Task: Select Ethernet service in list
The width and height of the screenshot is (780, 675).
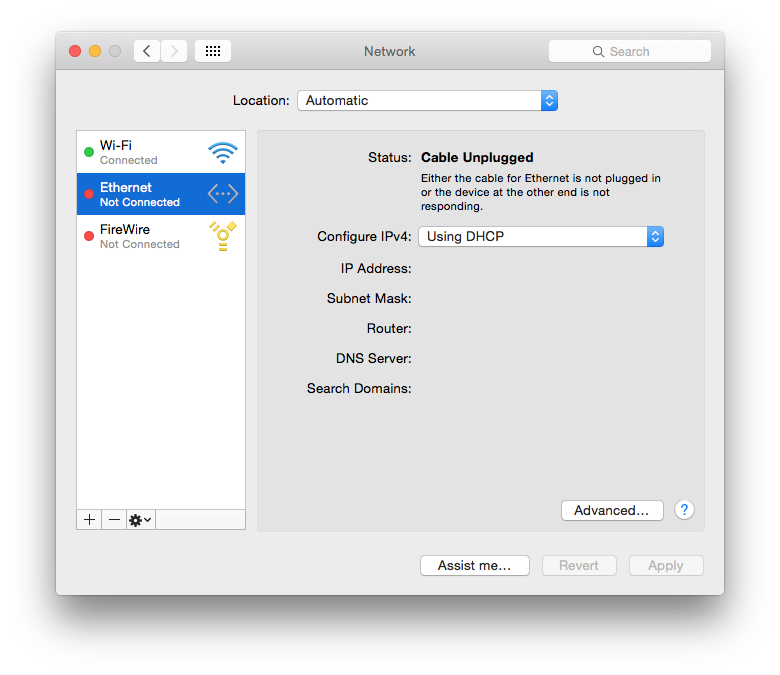Action: [x=161, y=194]
